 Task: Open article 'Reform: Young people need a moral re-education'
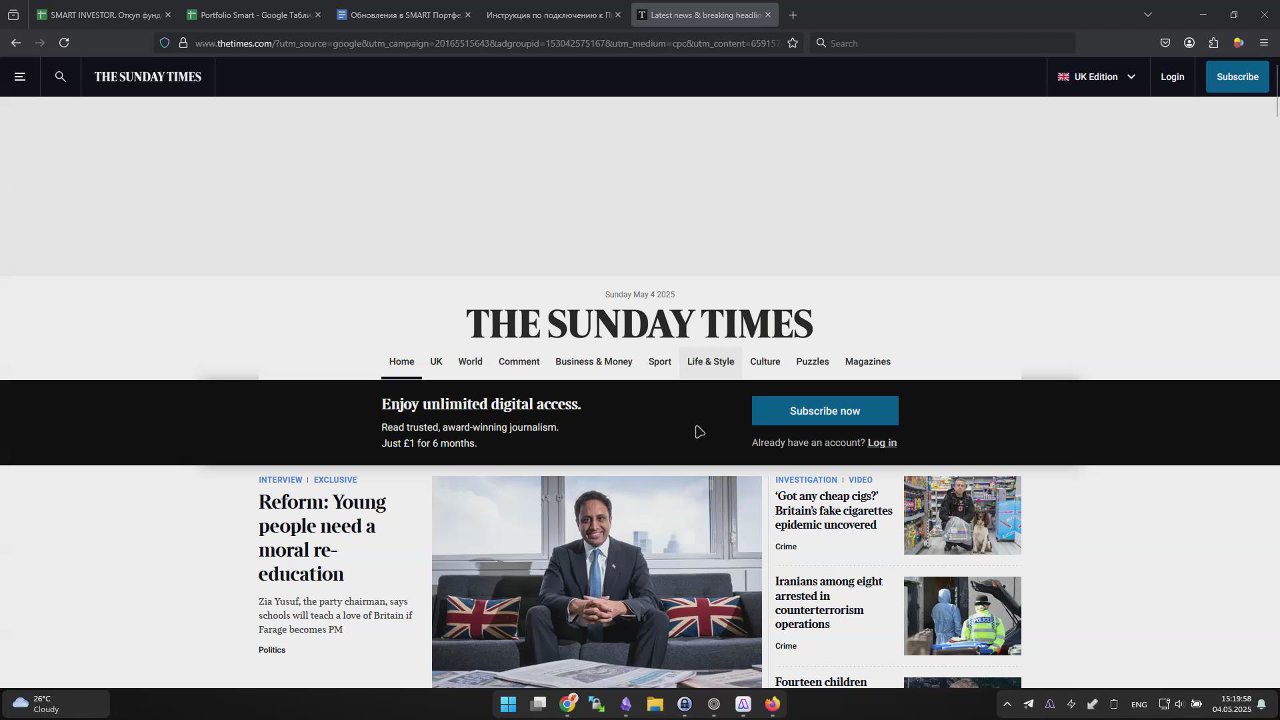point(322,538)
